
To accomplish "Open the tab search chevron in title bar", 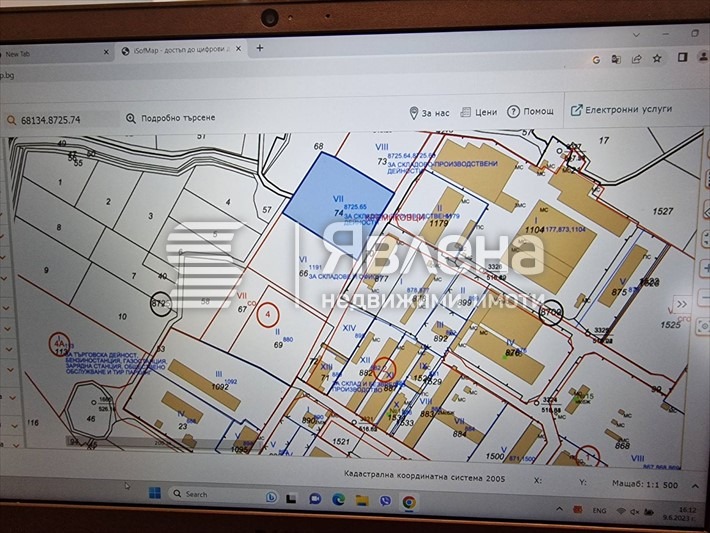I will [636, 35].
